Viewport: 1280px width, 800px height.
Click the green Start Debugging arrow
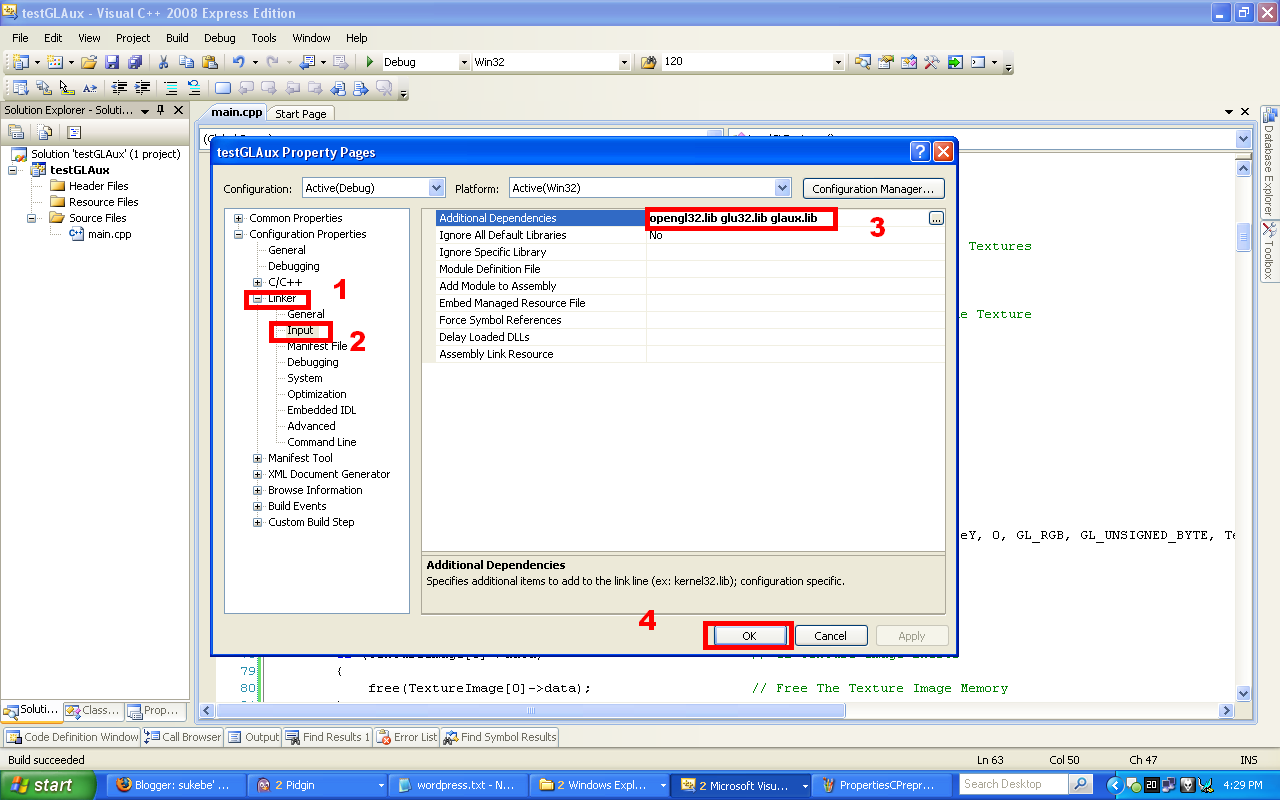pyautogui.click(x=370, y=62)
